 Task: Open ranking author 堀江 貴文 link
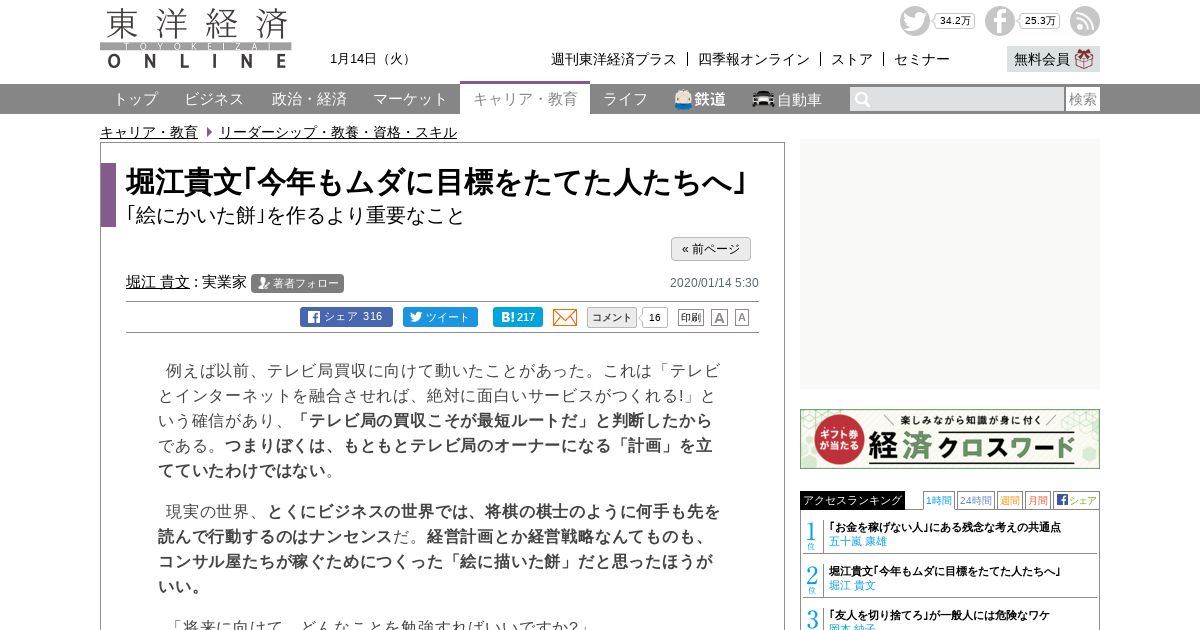852,585
